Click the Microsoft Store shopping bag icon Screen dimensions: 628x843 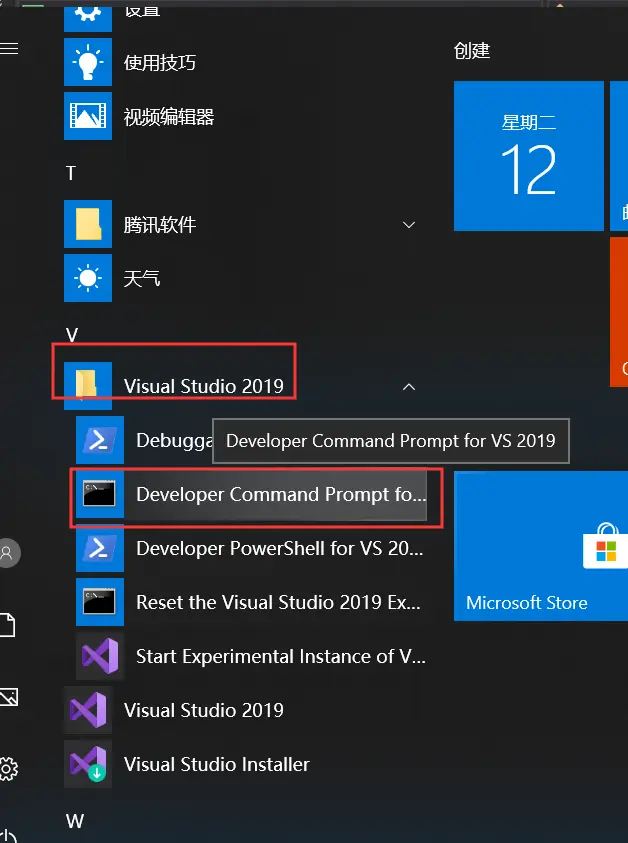tap(605, 545)
